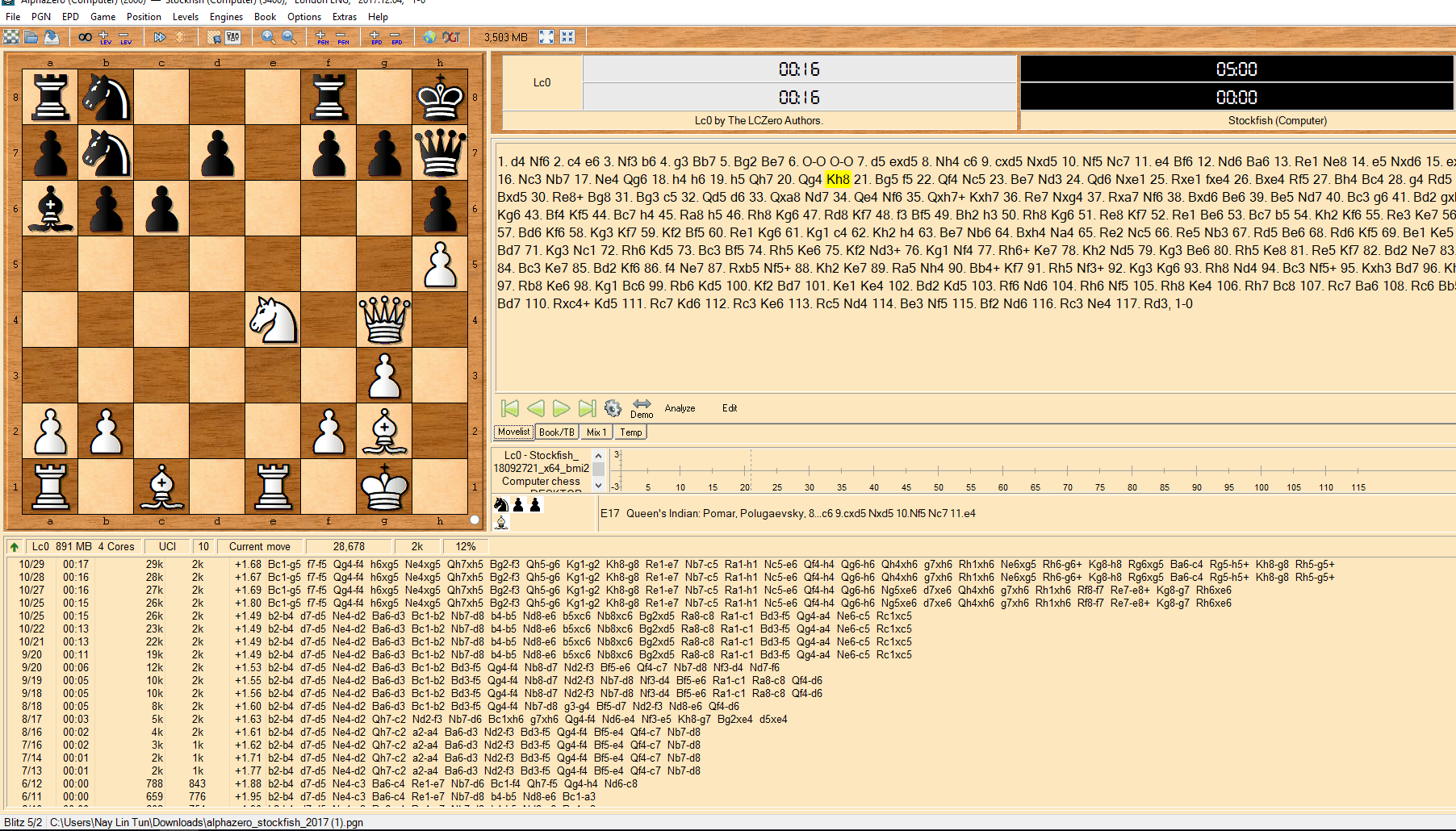Flip the board with the orange arrows icon

pyautogui.click(x=179, y=37)
